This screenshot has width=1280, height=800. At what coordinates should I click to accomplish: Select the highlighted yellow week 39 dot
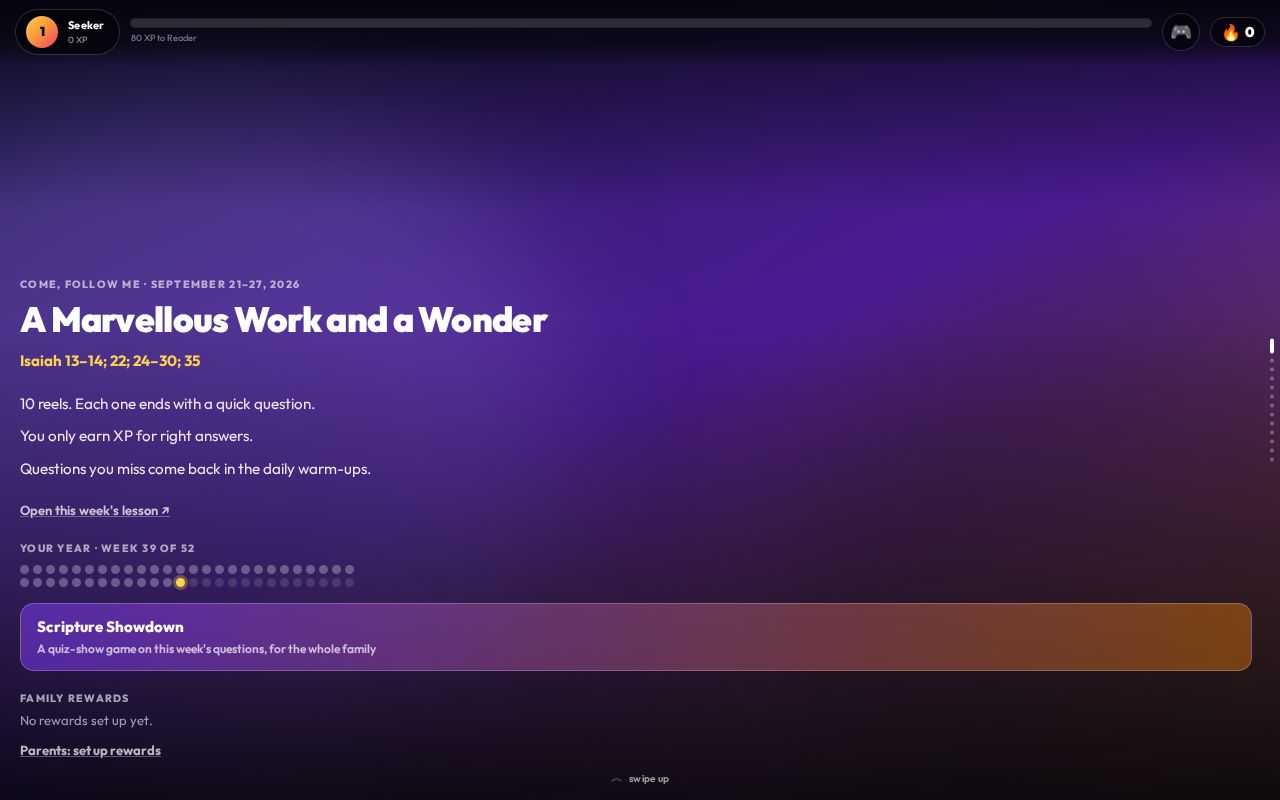coord(180,582)
